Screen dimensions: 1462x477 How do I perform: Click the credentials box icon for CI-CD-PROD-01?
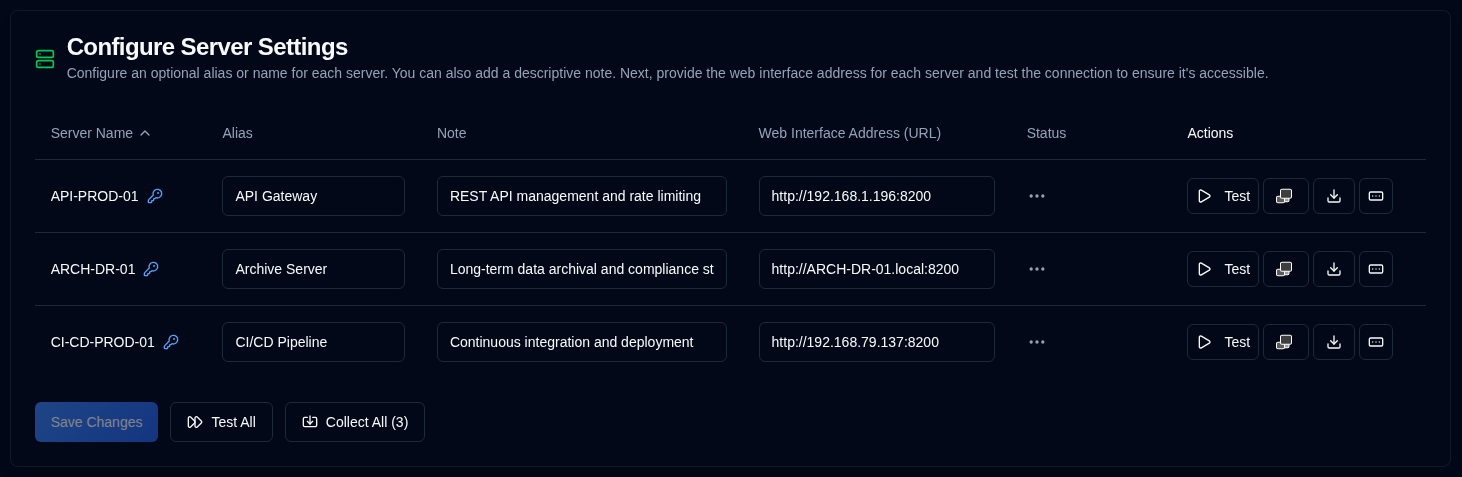coord(1375,342)
